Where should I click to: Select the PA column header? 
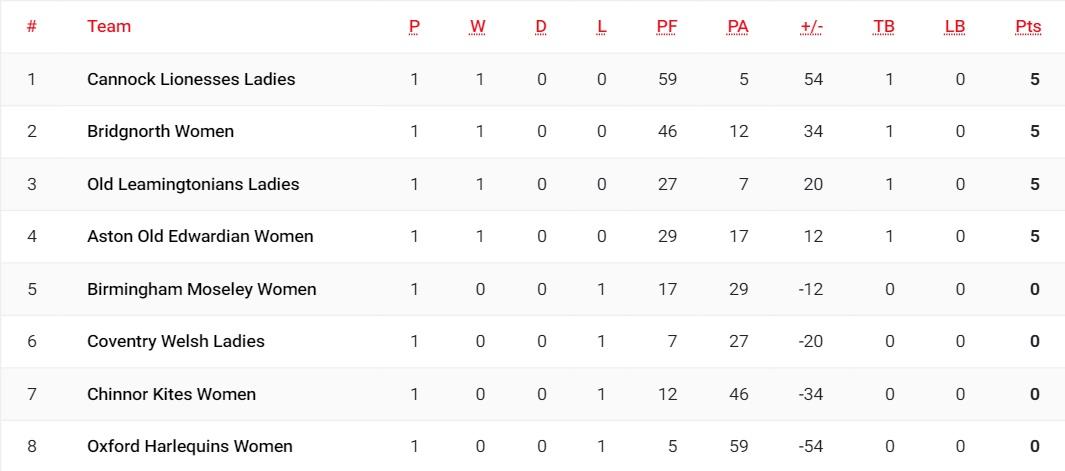(738, 27)
